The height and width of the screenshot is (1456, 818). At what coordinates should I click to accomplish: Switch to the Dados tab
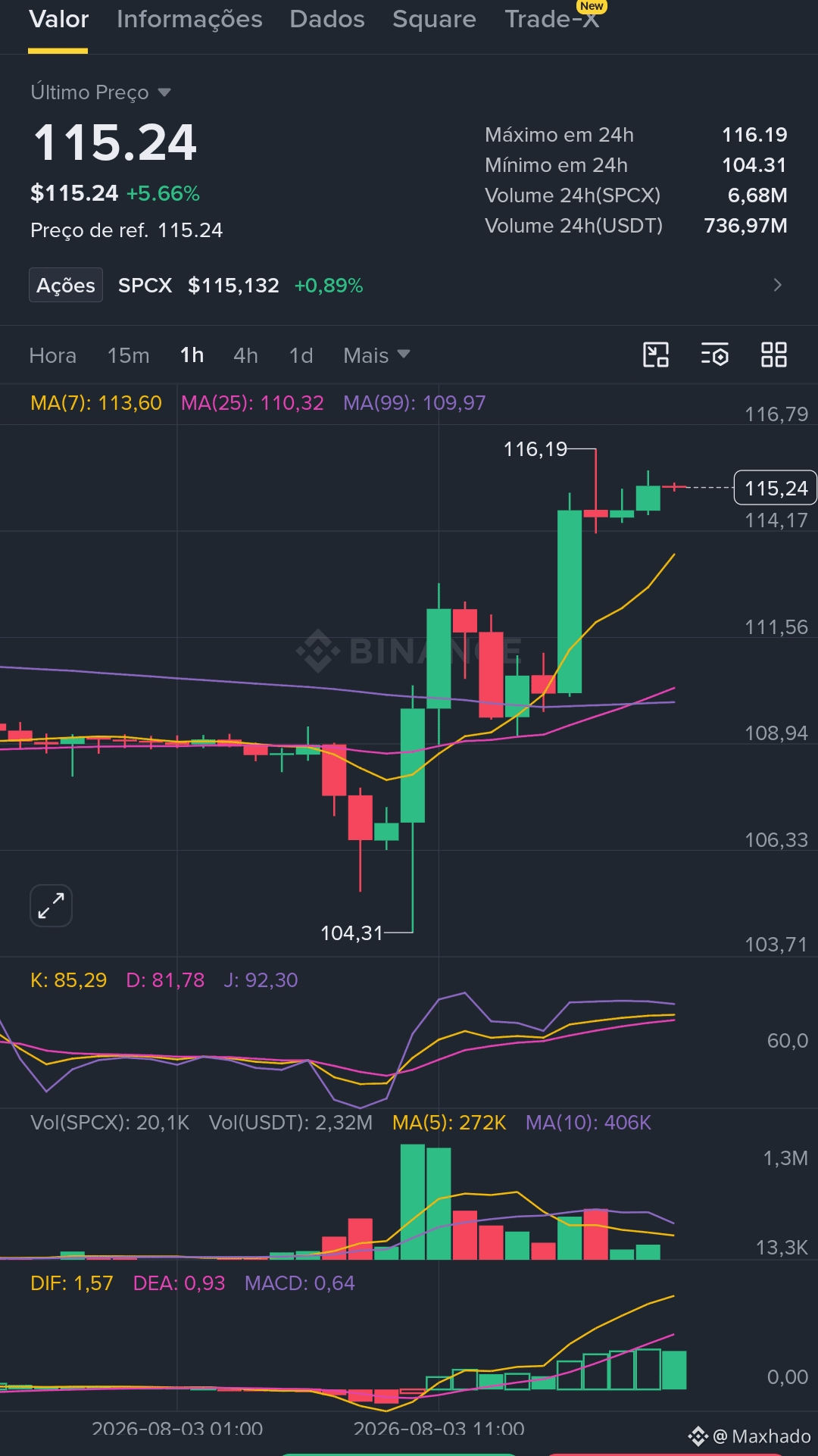click(327, 19)
